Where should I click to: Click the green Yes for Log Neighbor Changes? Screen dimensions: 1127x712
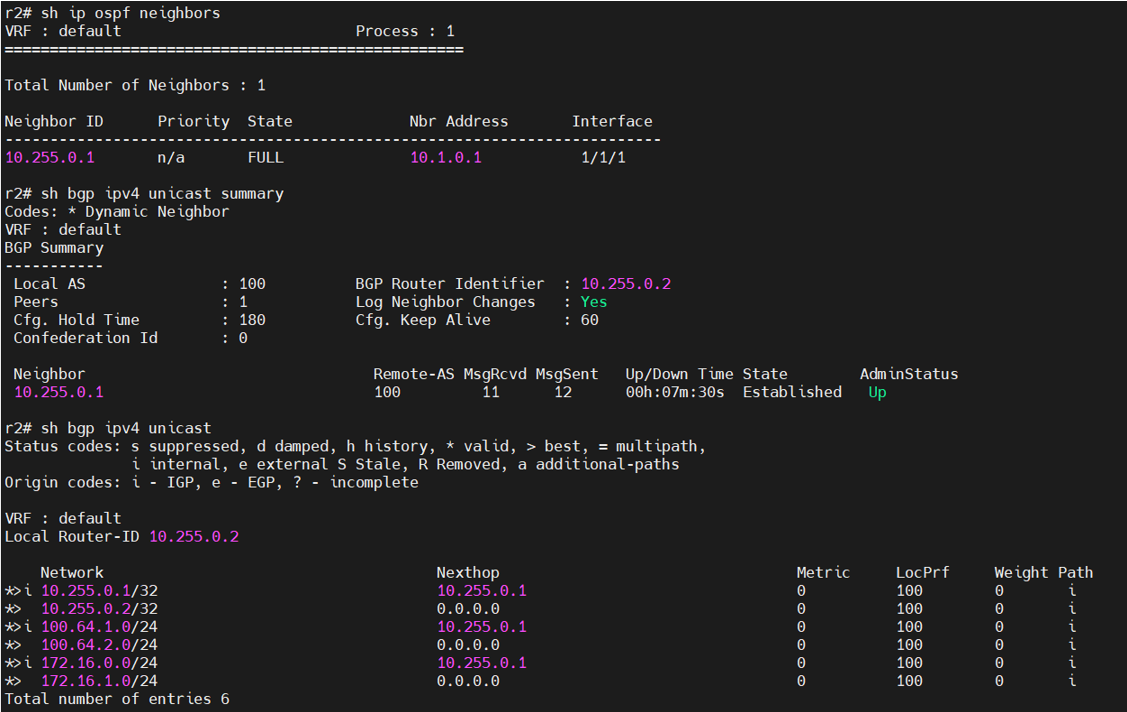[x=594, y=302]
